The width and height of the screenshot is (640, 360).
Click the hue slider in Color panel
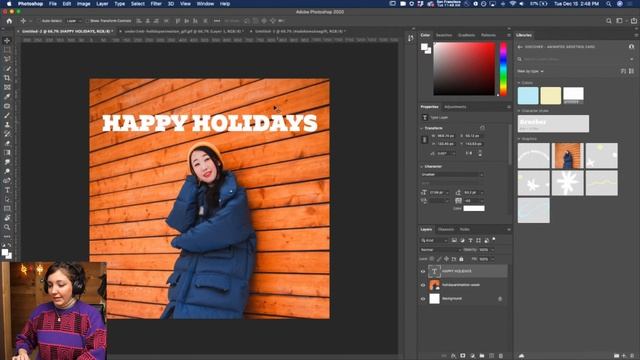[503, 69]
